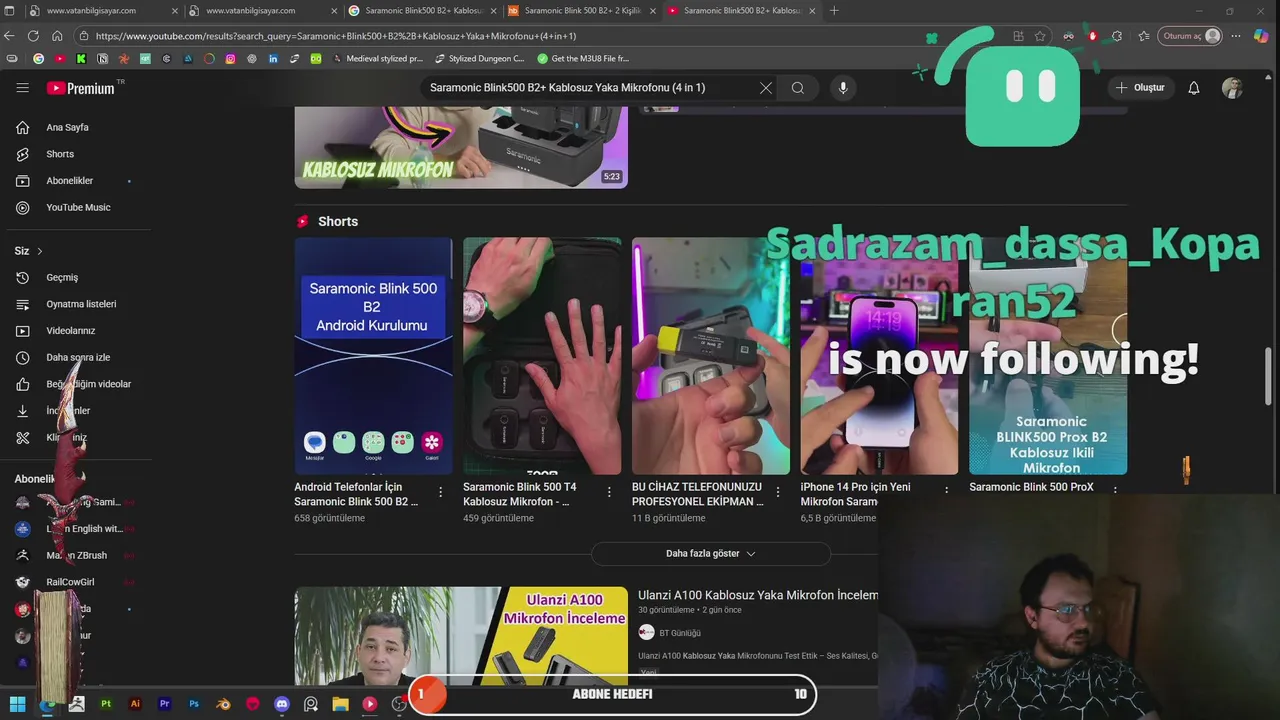Open Medieval stylized pr... bookmark
Image resolution: width=1280 pixels, height=720 pixels.
(378, 59)
